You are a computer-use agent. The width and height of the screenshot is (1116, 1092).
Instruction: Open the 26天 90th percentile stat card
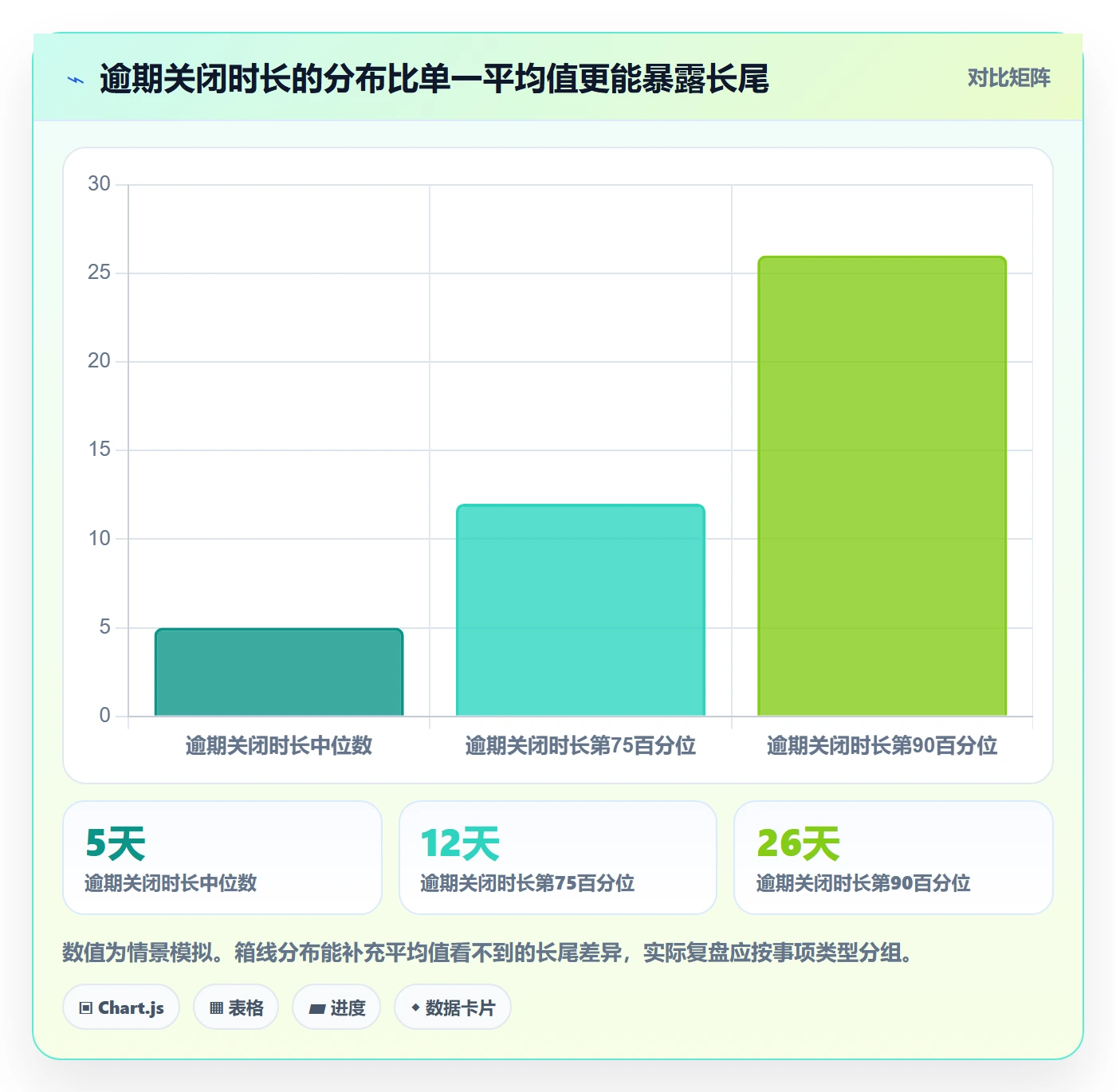click(894, 858)
